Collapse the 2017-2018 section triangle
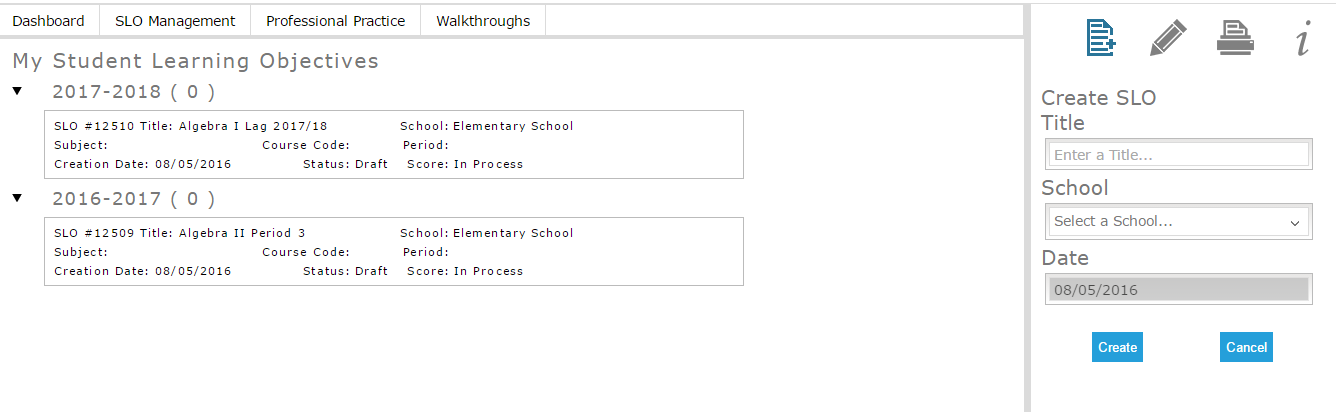1336x412 pixels. click(x=17, y=91)
